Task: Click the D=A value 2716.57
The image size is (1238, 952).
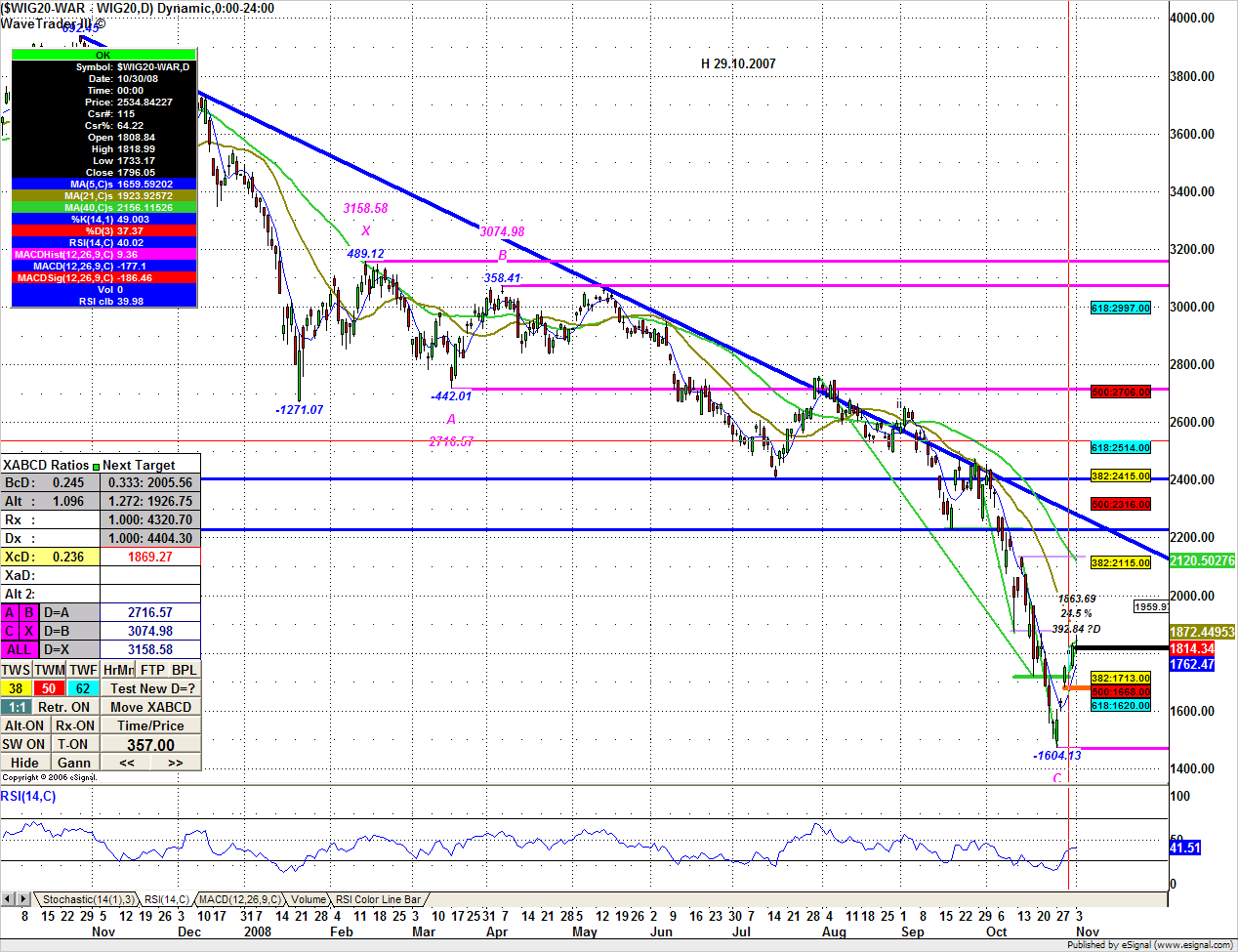Action: coord(150,612)
